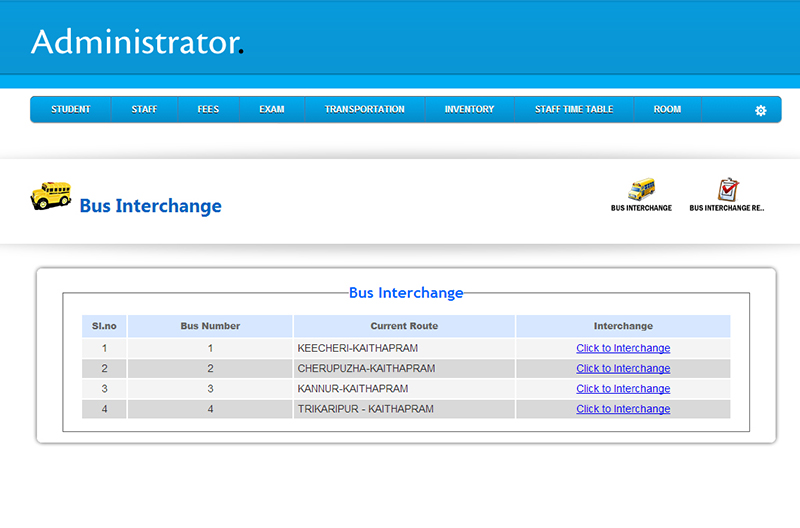The height and width of the screenshot is (528, 800).
Task: Open the Staff menu
Action: pos(144,109)
